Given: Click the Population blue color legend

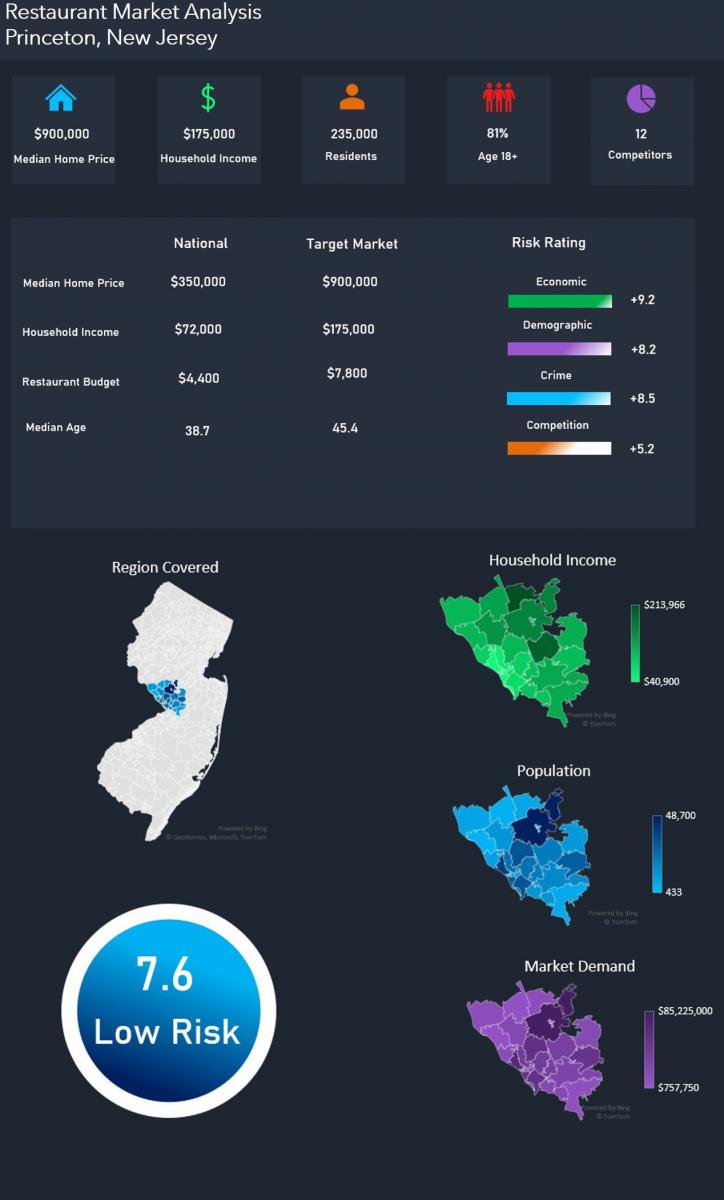Looking at the screenshot, I should point(657,853).
